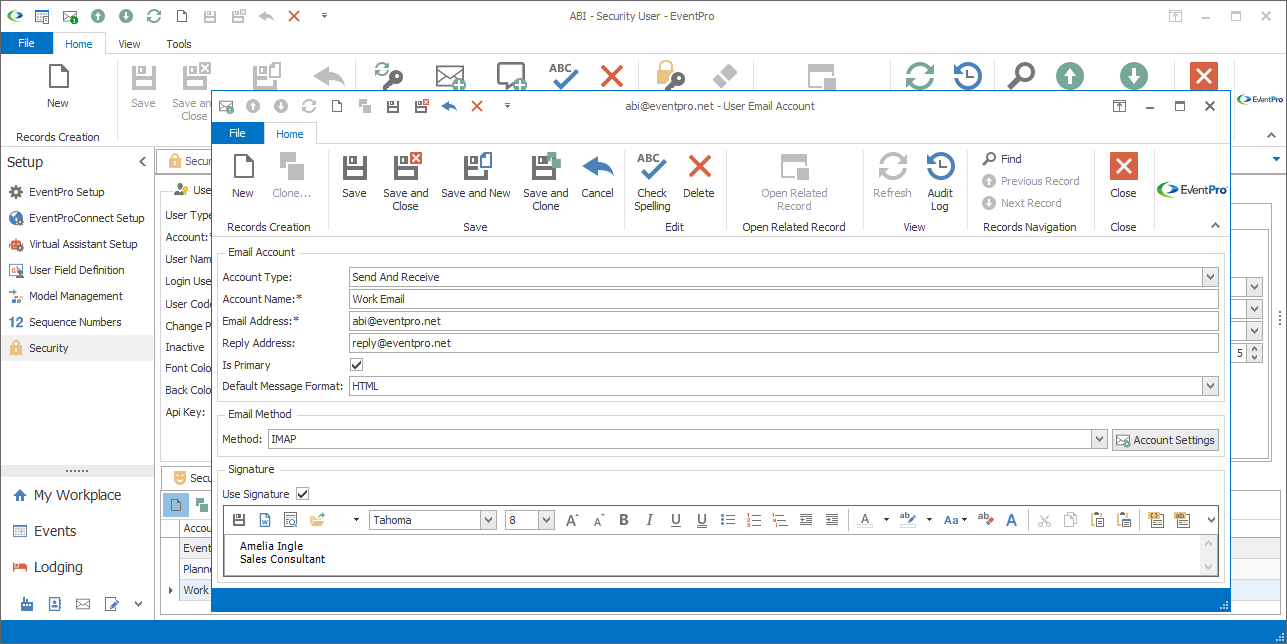1287x644 pixels.
Task: Click the font color A swatch
Action: click(865, 520)
